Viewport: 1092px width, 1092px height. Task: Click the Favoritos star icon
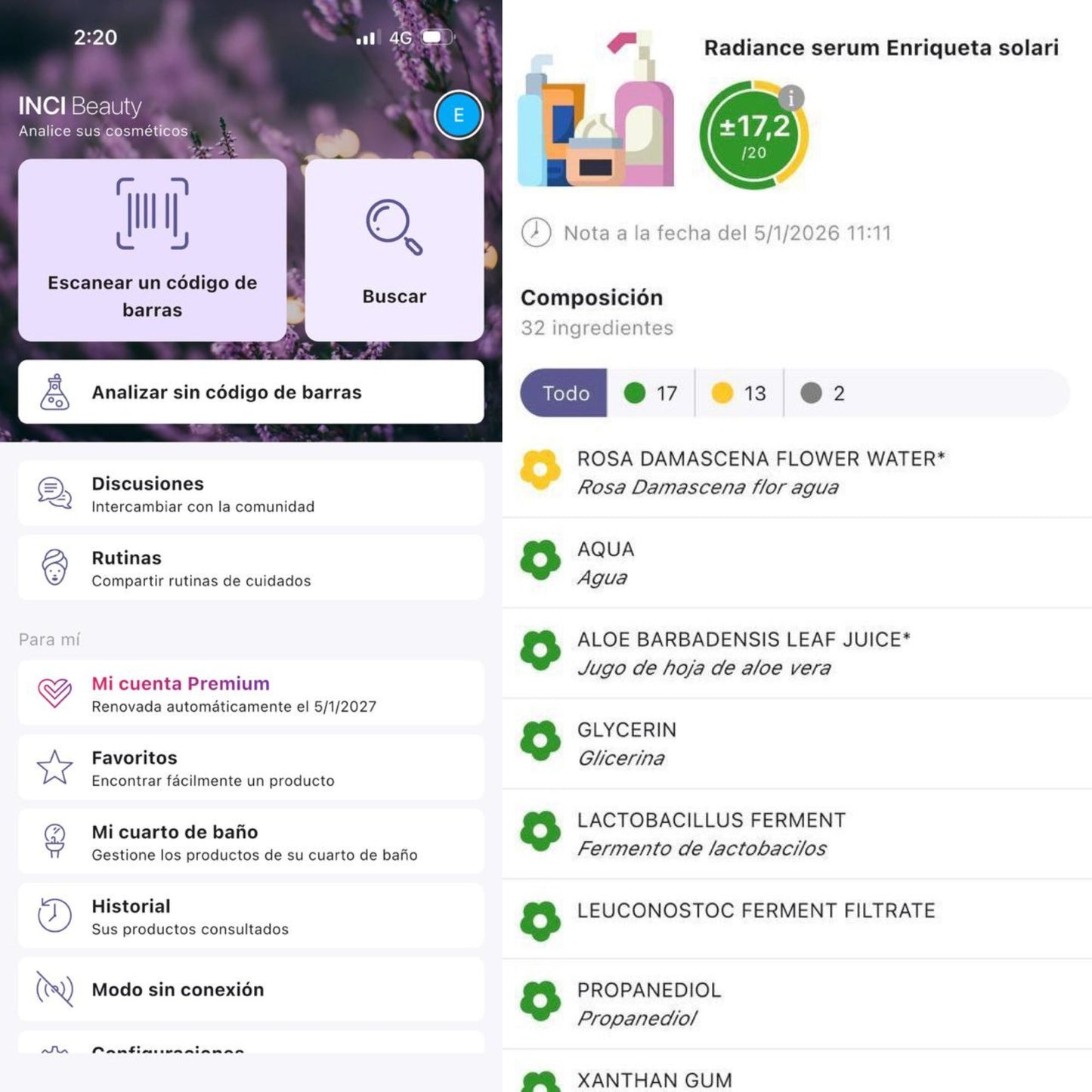(x=55, y=768)
